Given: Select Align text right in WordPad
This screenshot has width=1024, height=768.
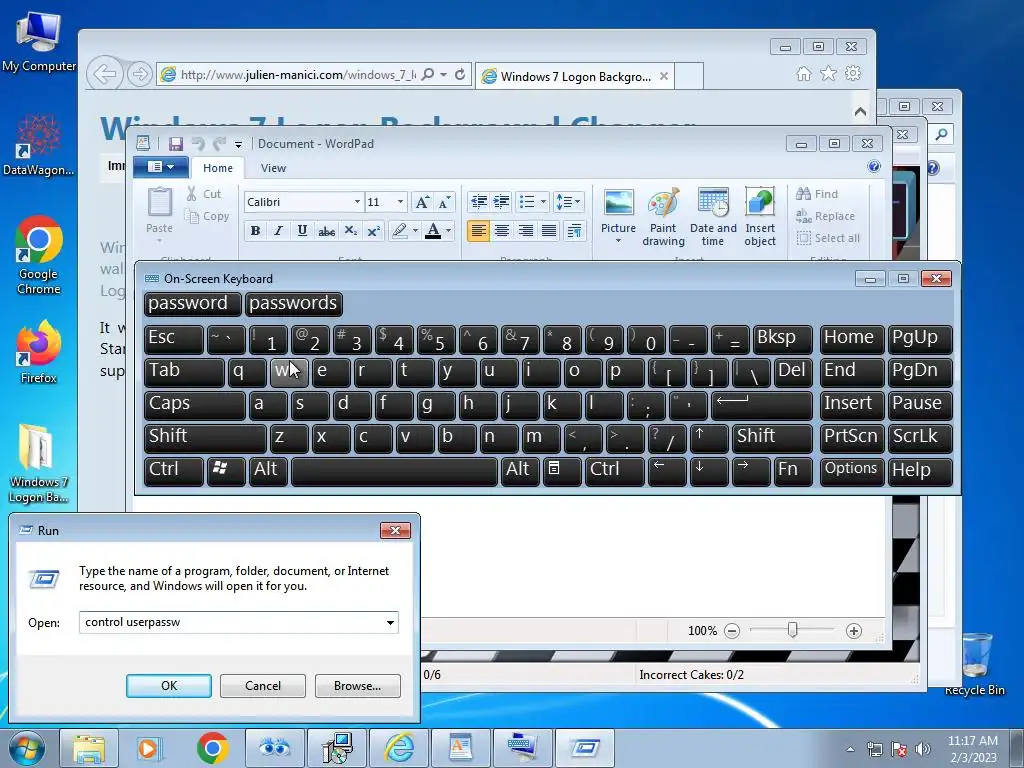Looking at the screenshot, I should tap(525, 231).
